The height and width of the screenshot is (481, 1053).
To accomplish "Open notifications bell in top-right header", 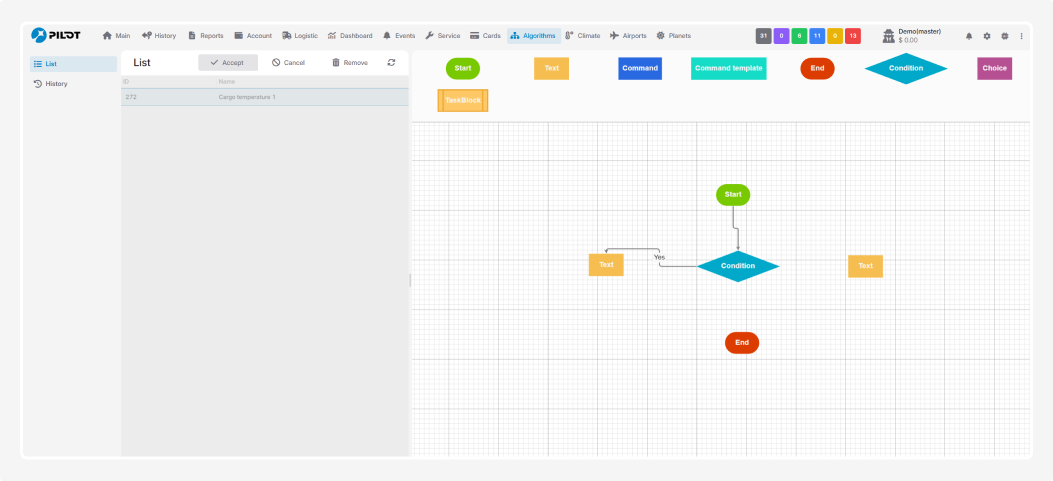I will 968,36.
